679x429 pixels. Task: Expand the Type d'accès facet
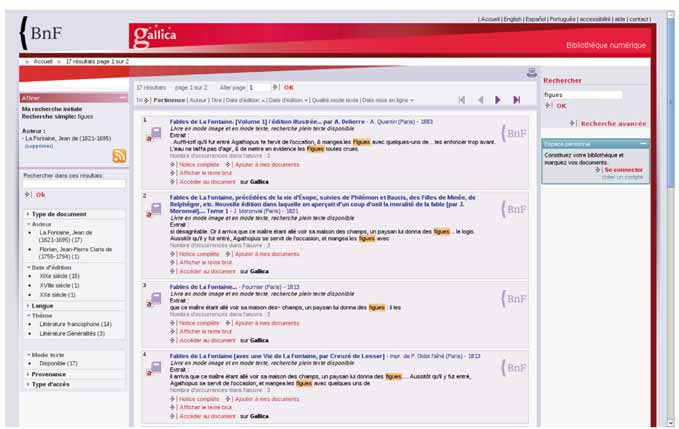click(x=48, y=384)
